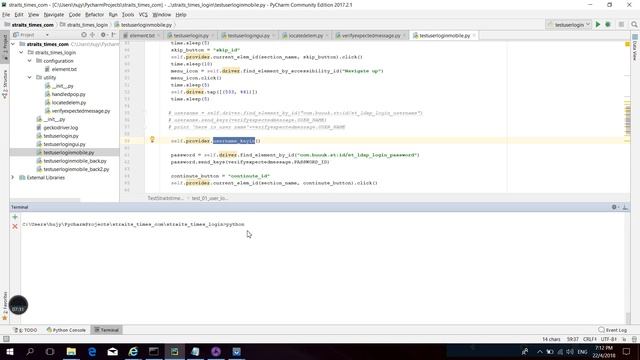Click the collapse-all icon in Project panel header
The width and height of the screenshot is (640, 360).
93,35
